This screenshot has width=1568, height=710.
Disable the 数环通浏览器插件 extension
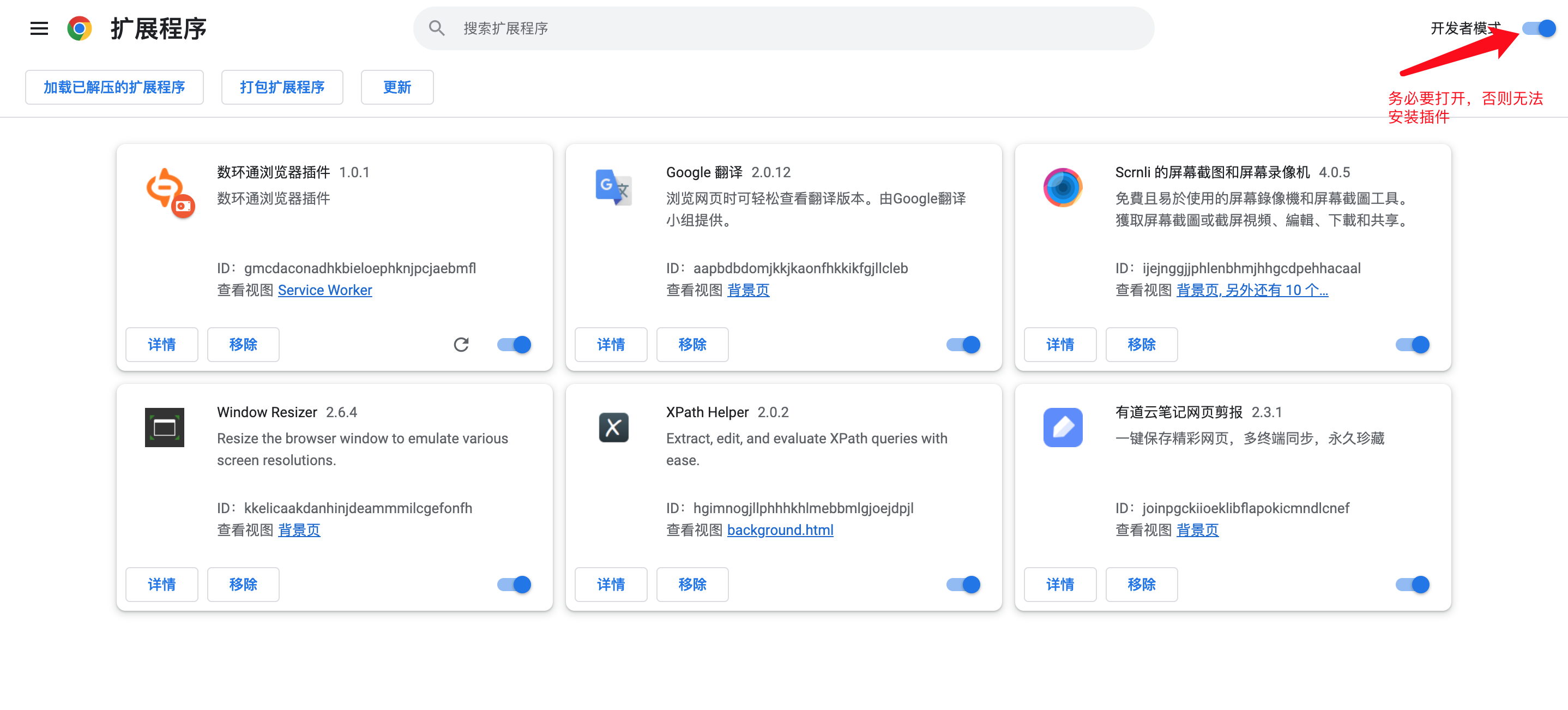click(x=514, y=345)
